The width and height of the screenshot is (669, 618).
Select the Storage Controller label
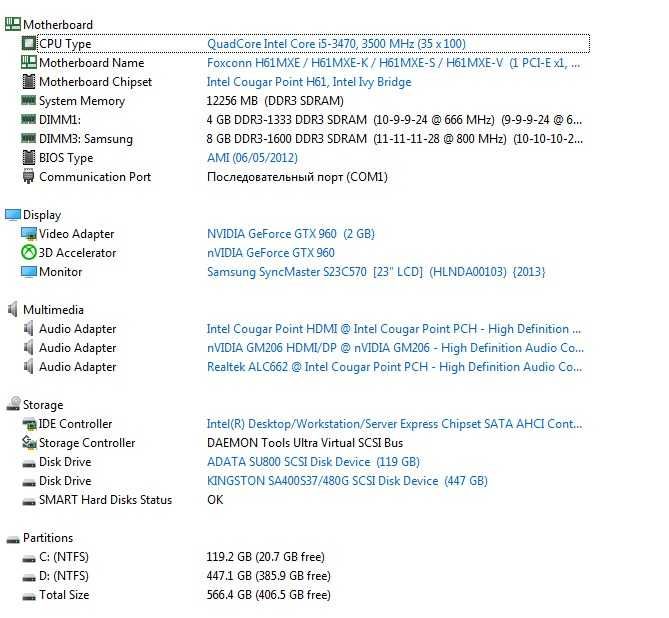(x=87, y=443)
